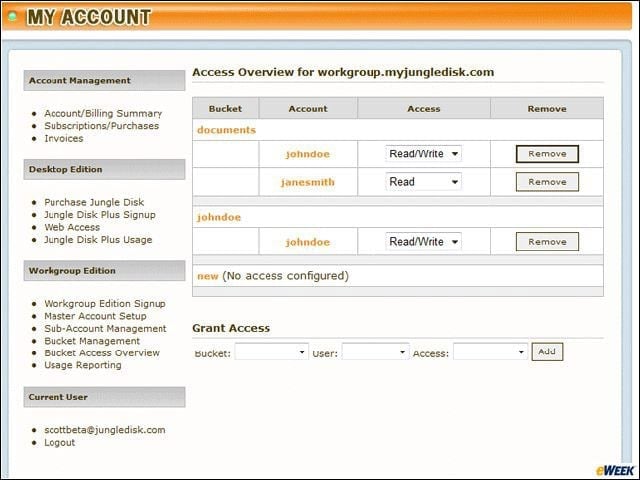Open the Web Access link
This screenshot has height=480, width=640.
(72, 227)
